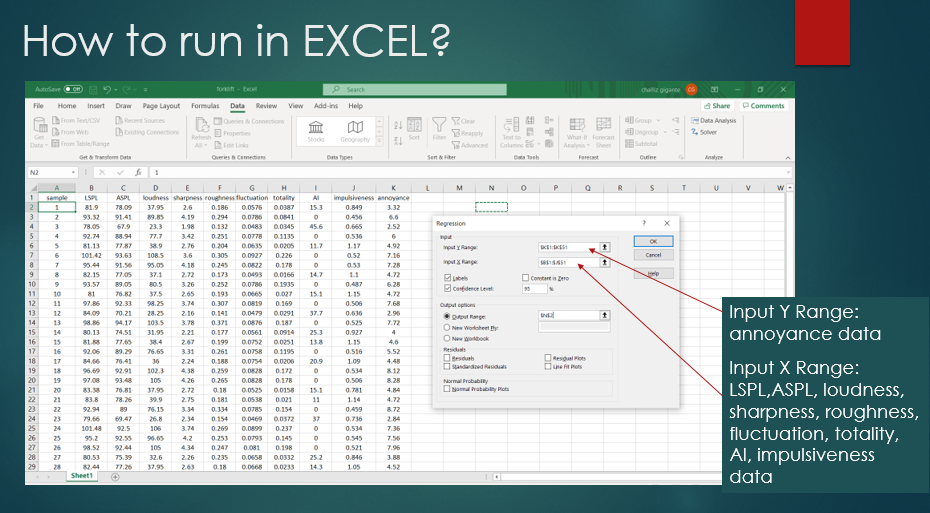This screenshot has height=513, width=930.
Task: Switch to Page Layout tab
Action: tap(161, 106)
